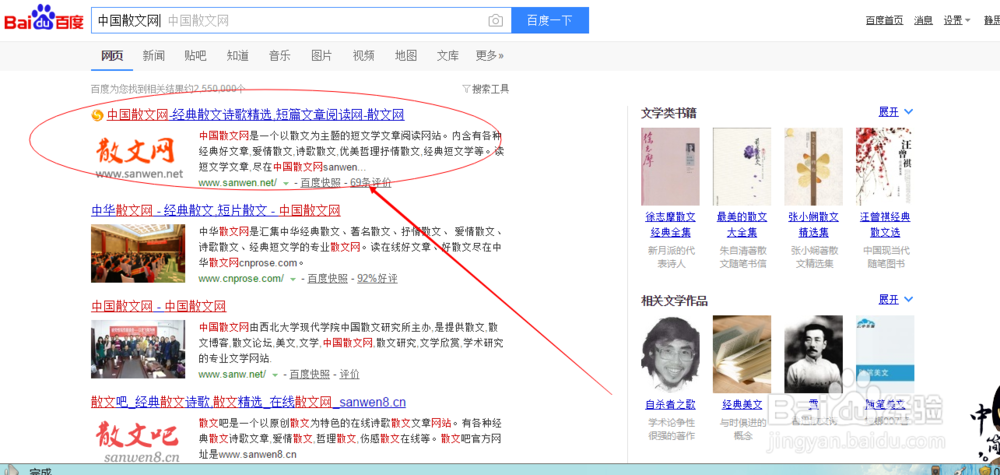The width and height of the screenshot is (1000, 475).
Task: Expand the 设置 dropdown
Action: coord(957,20)
